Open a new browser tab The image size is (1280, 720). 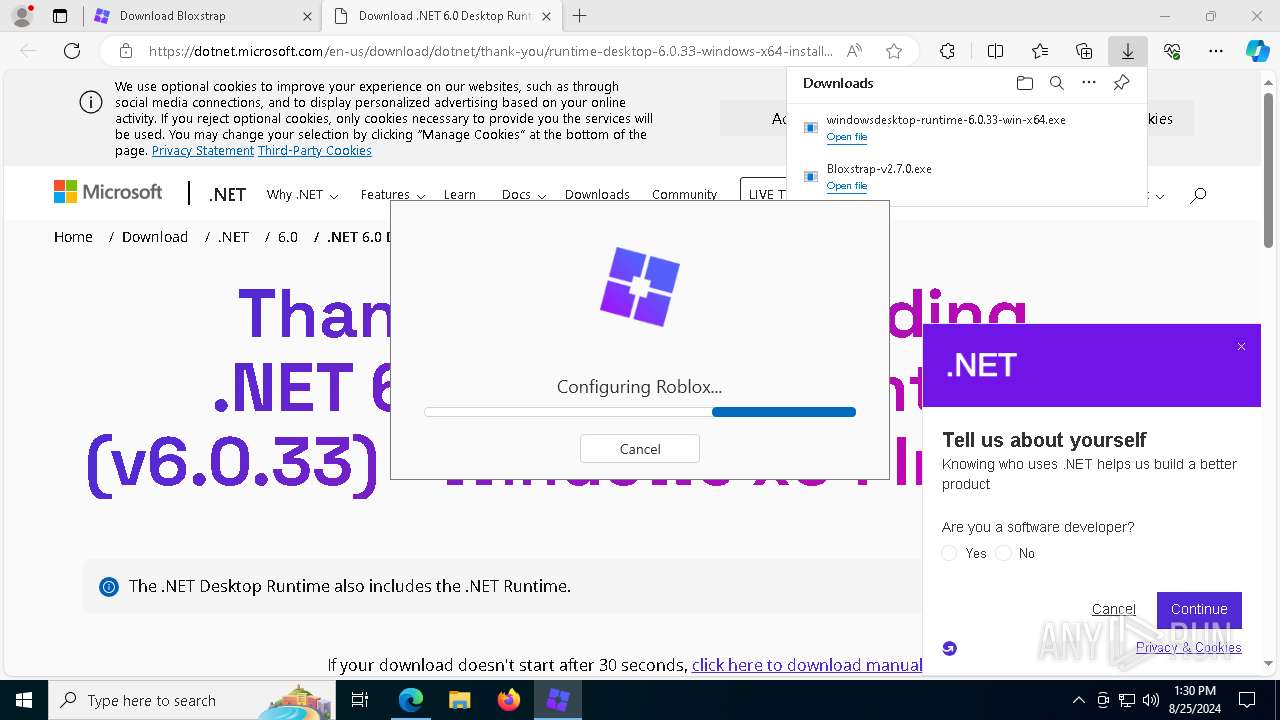(x=579, y=16)
